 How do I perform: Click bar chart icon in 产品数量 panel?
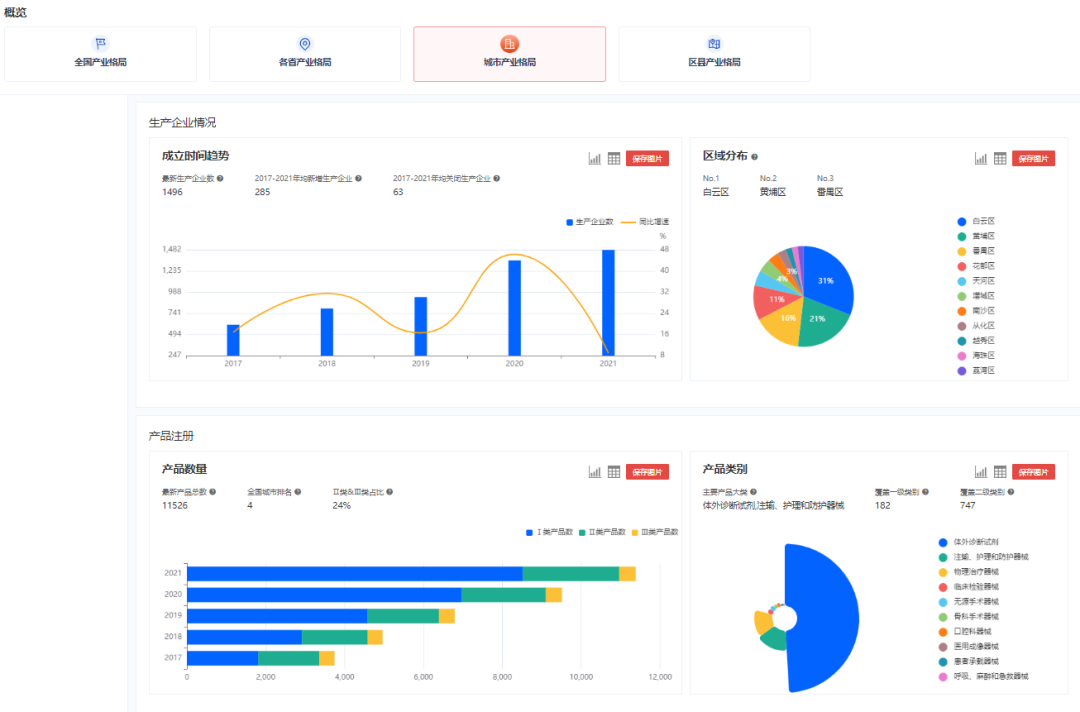coord(595,472)
